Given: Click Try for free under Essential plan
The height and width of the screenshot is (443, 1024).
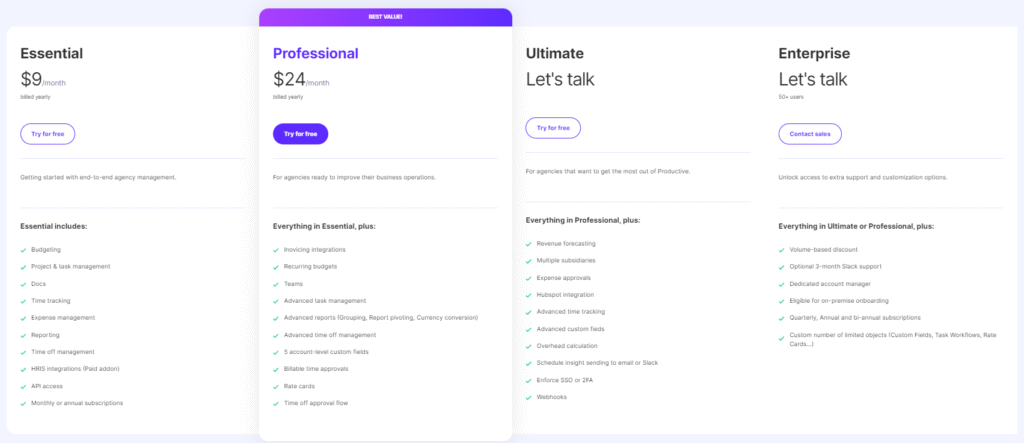Looking at the screenshot, I should click(47, 134).
